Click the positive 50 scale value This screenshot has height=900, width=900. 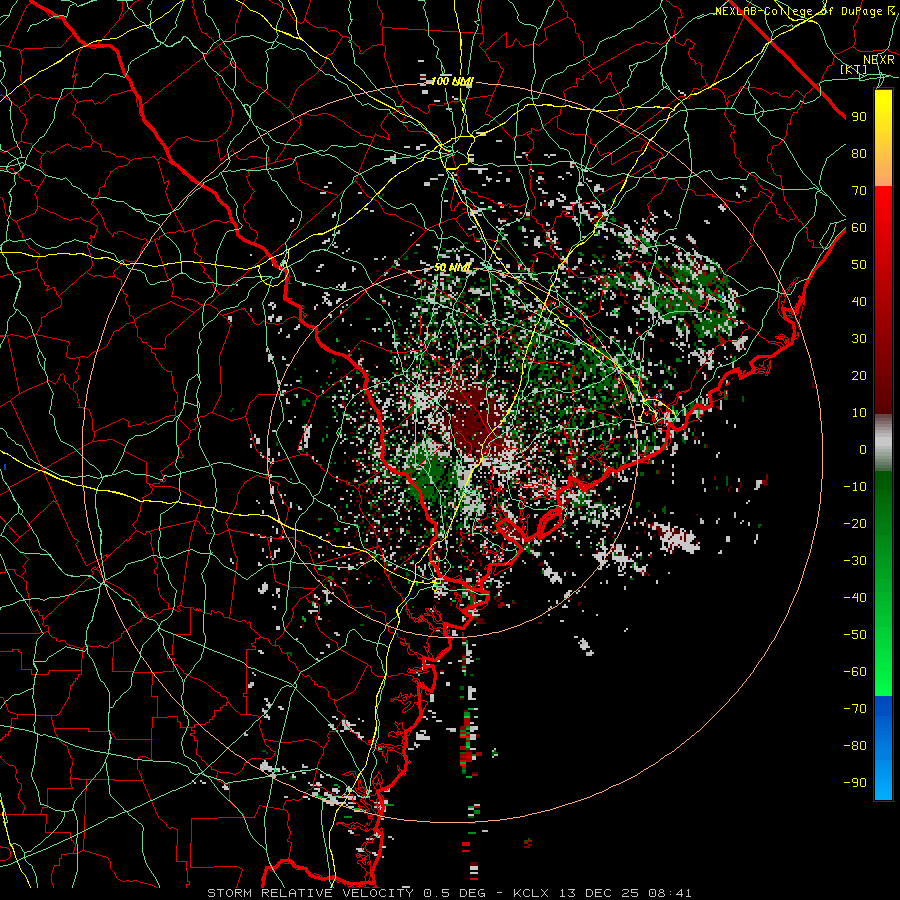coord(859,265)
